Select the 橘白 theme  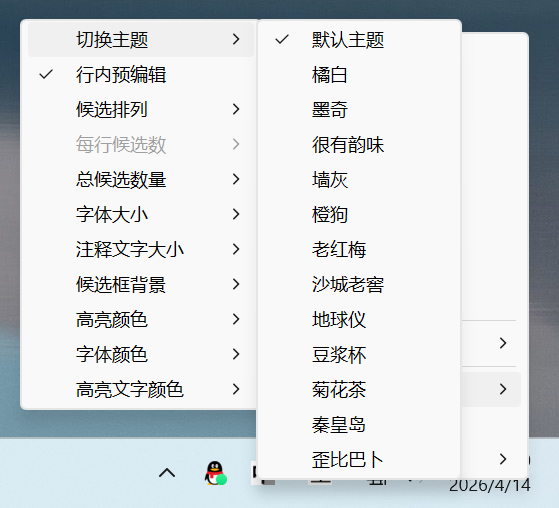pyautogui.click(x=359, y=75)
